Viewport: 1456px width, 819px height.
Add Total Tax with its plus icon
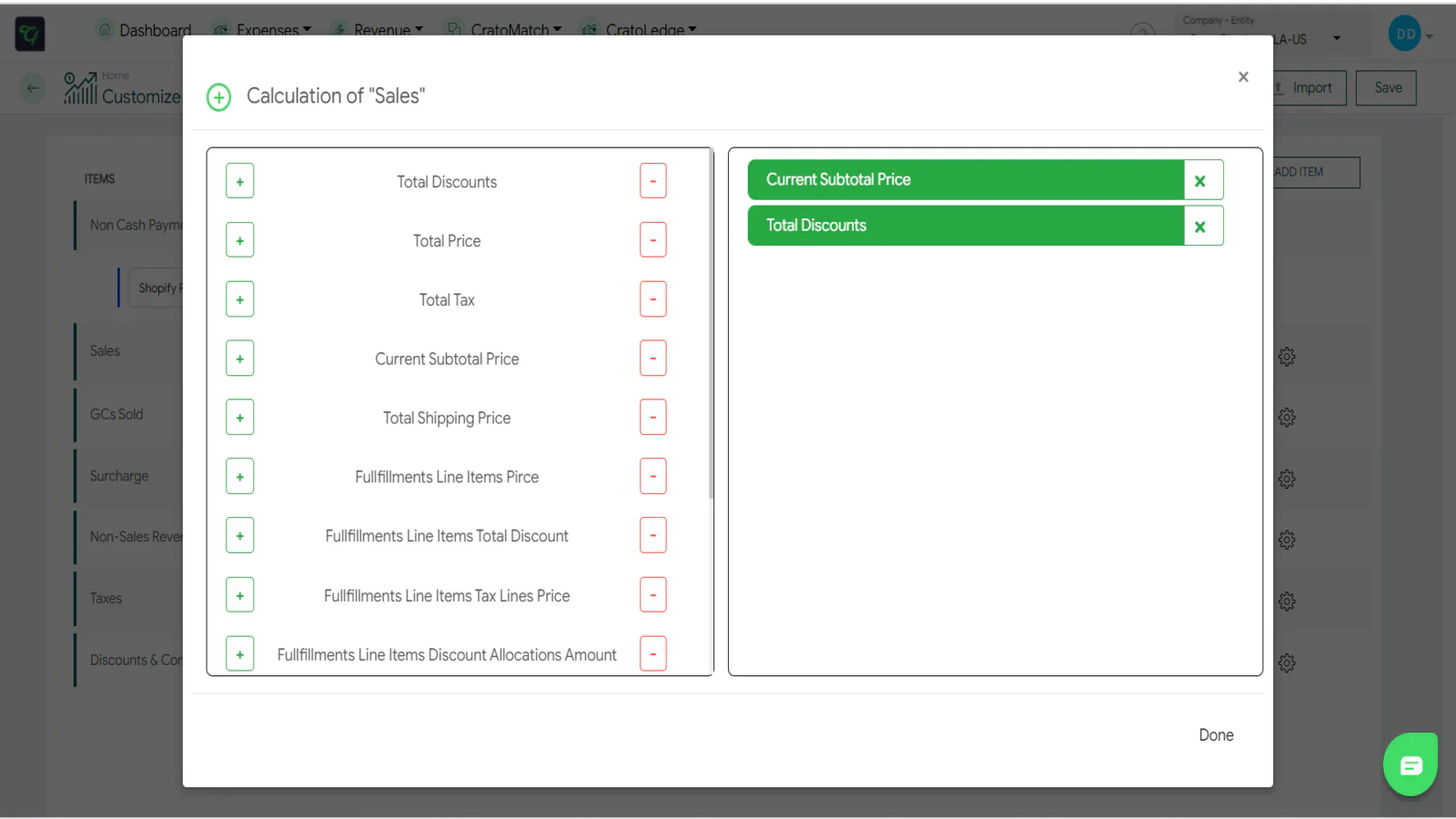[239, 299]
